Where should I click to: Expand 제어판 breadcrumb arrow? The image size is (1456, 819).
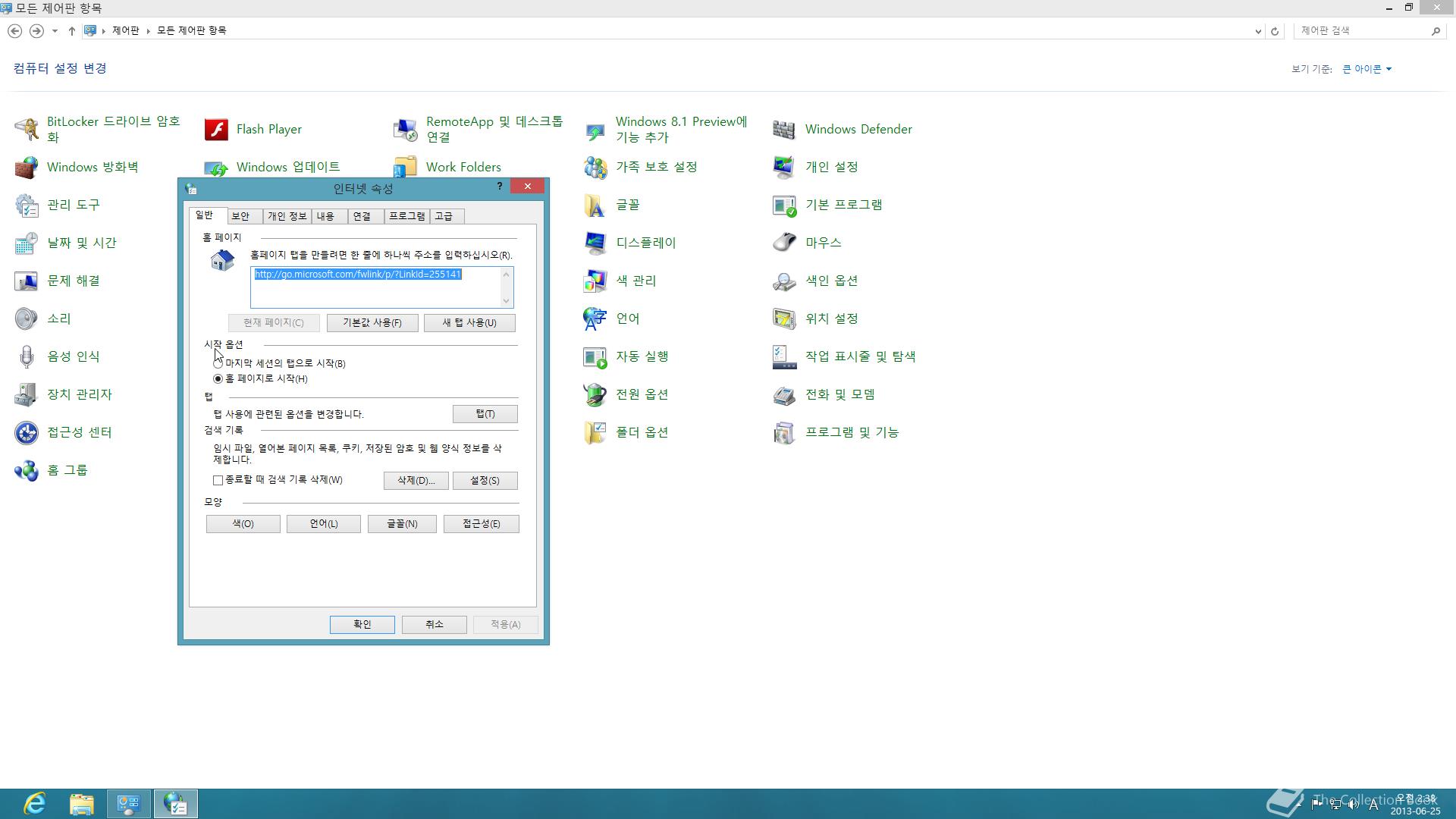(149, 31)
